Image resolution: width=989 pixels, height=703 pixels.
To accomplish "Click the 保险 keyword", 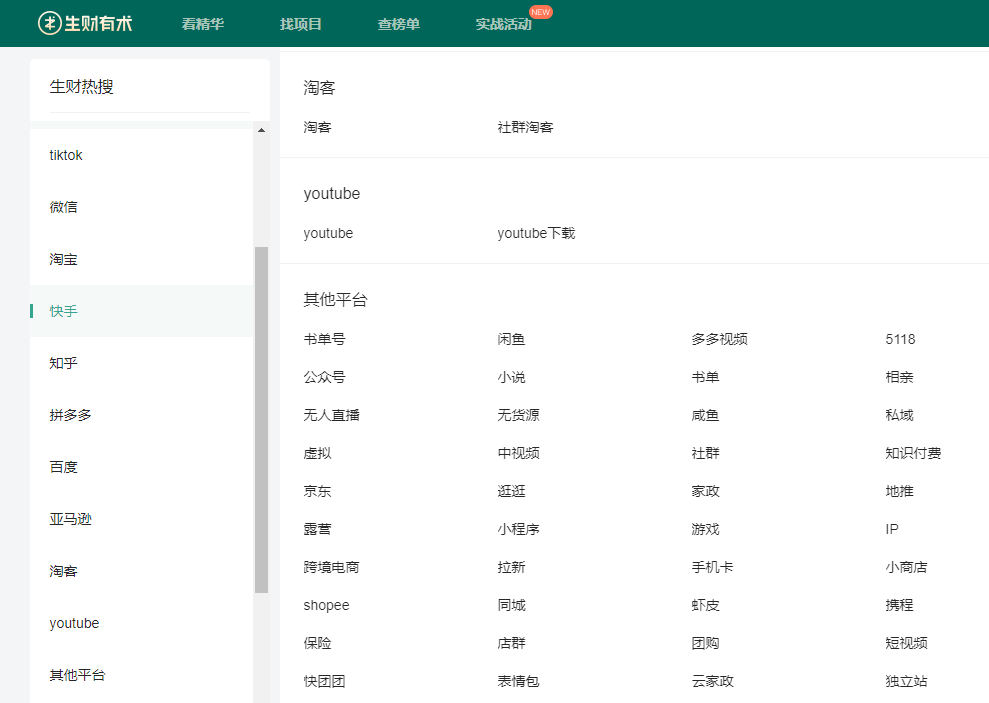I will [x=317, y=643].
